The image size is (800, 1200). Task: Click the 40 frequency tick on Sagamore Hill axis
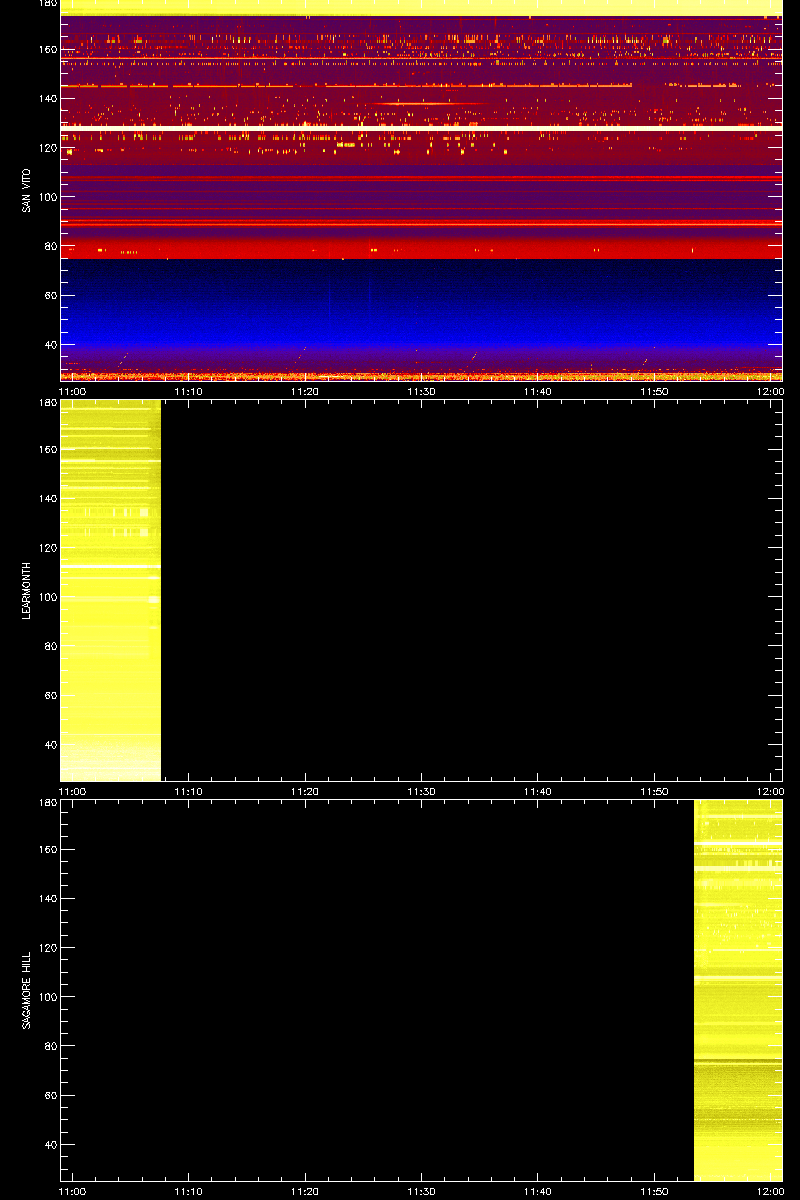[49, 1144]
